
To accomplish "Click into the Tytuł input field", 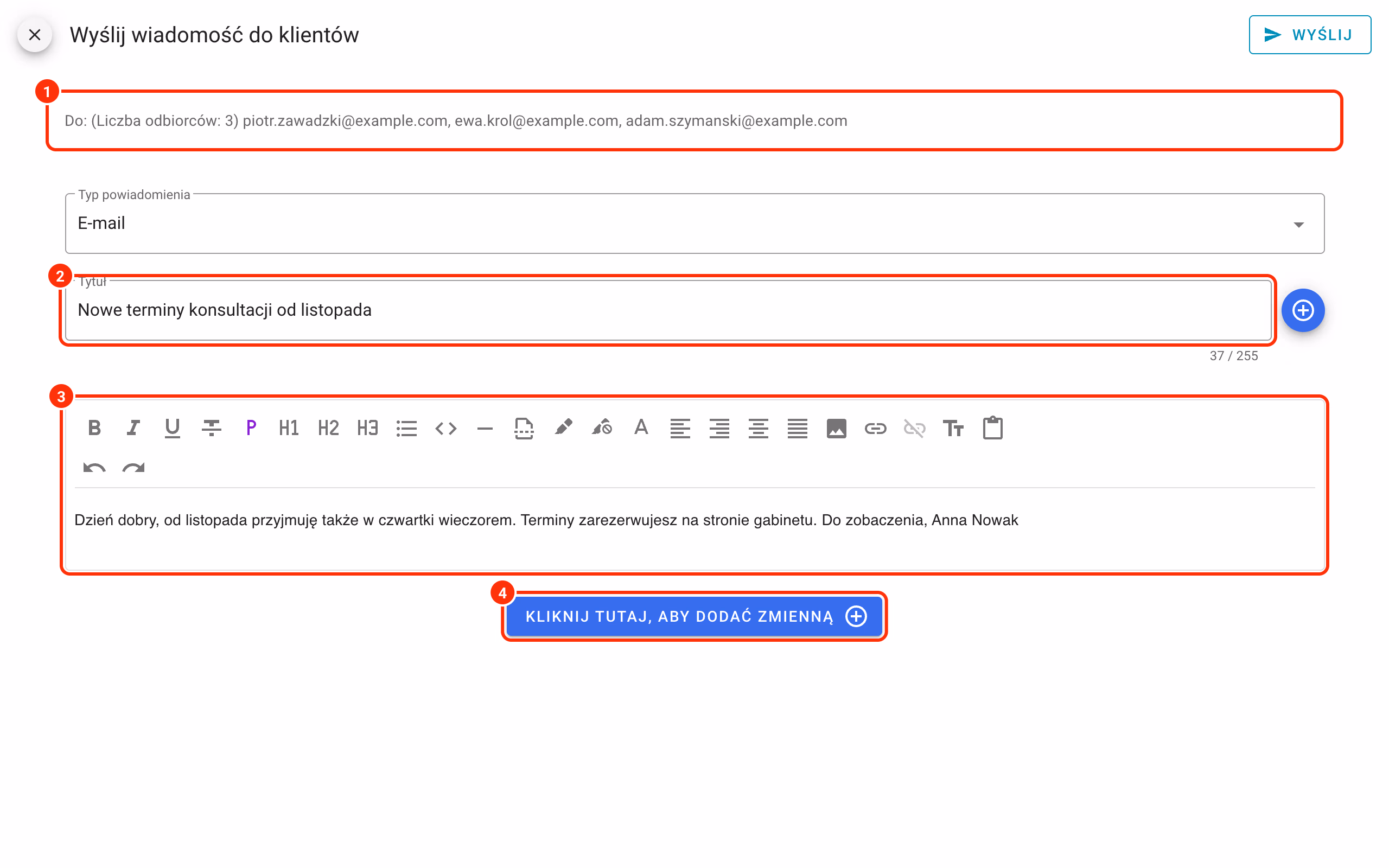I will tap(668, 310).
